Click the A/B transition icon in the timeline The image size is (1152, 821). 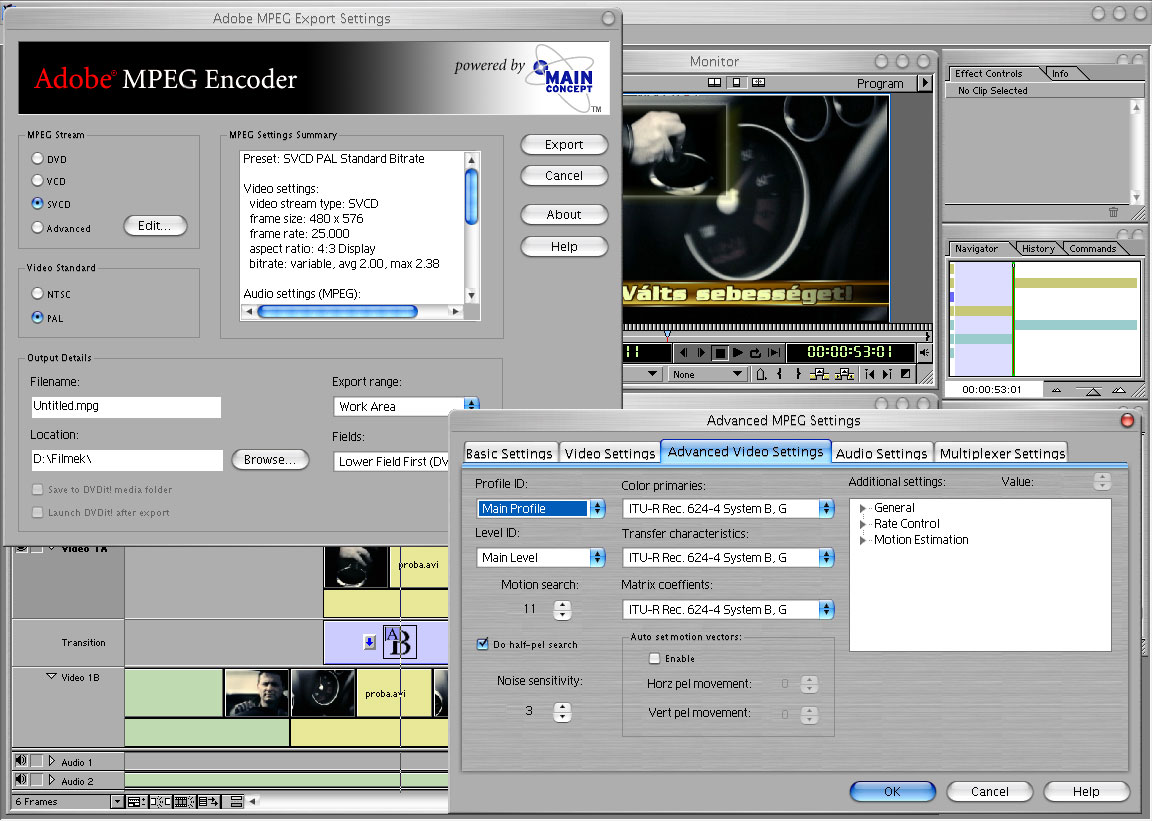click(x=400, y=642)
